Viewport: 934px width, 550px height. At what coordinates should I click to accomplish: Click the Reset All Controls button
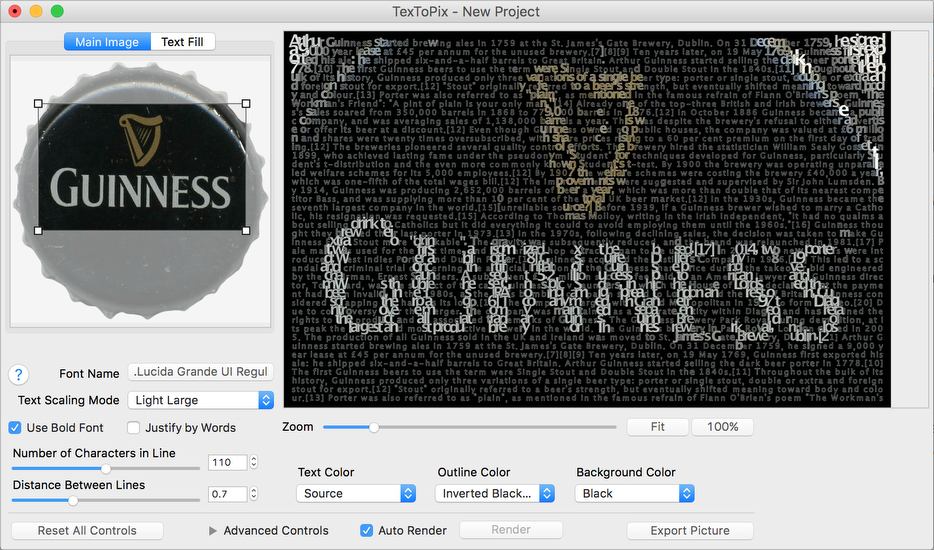87,530
